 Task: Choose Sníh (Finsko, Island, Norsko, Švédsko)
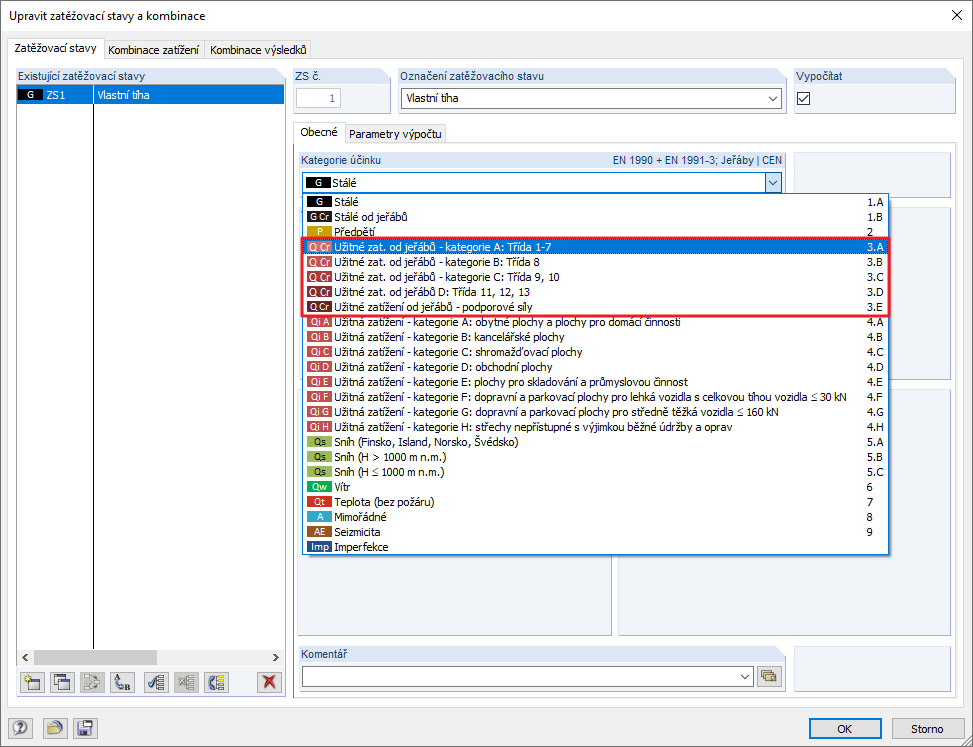[596, 442]
